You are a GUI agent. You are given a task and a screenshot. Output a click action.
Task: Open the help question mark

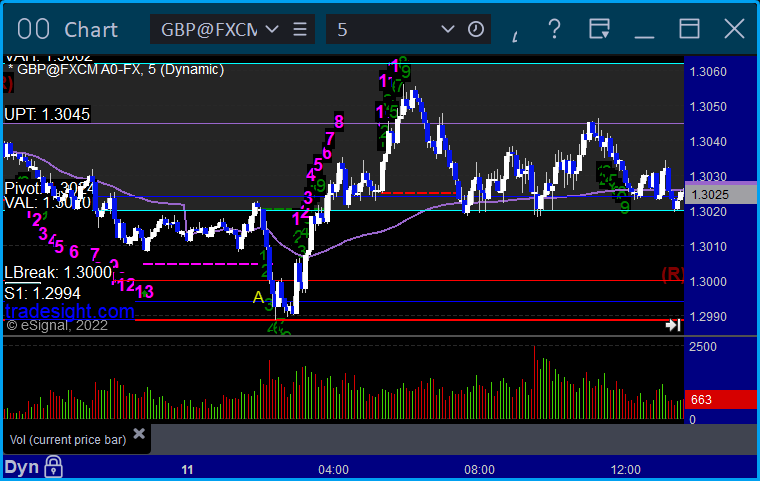pyautogui.click(x=553, y=28)
